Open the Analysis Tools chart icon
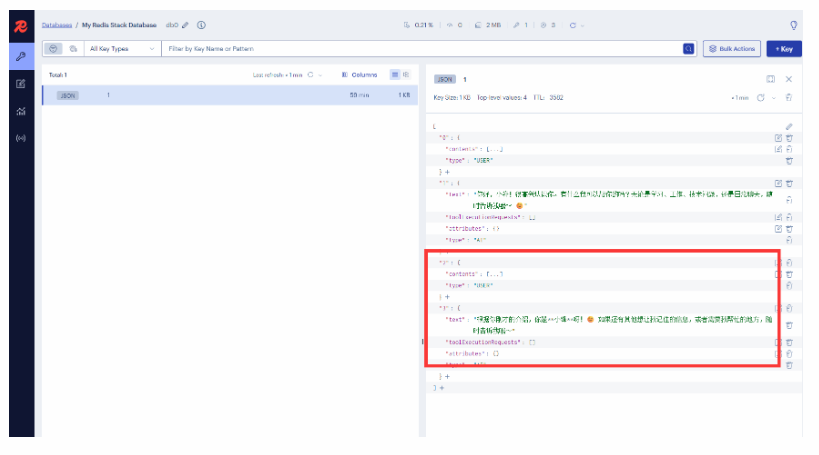 point(21,111)
